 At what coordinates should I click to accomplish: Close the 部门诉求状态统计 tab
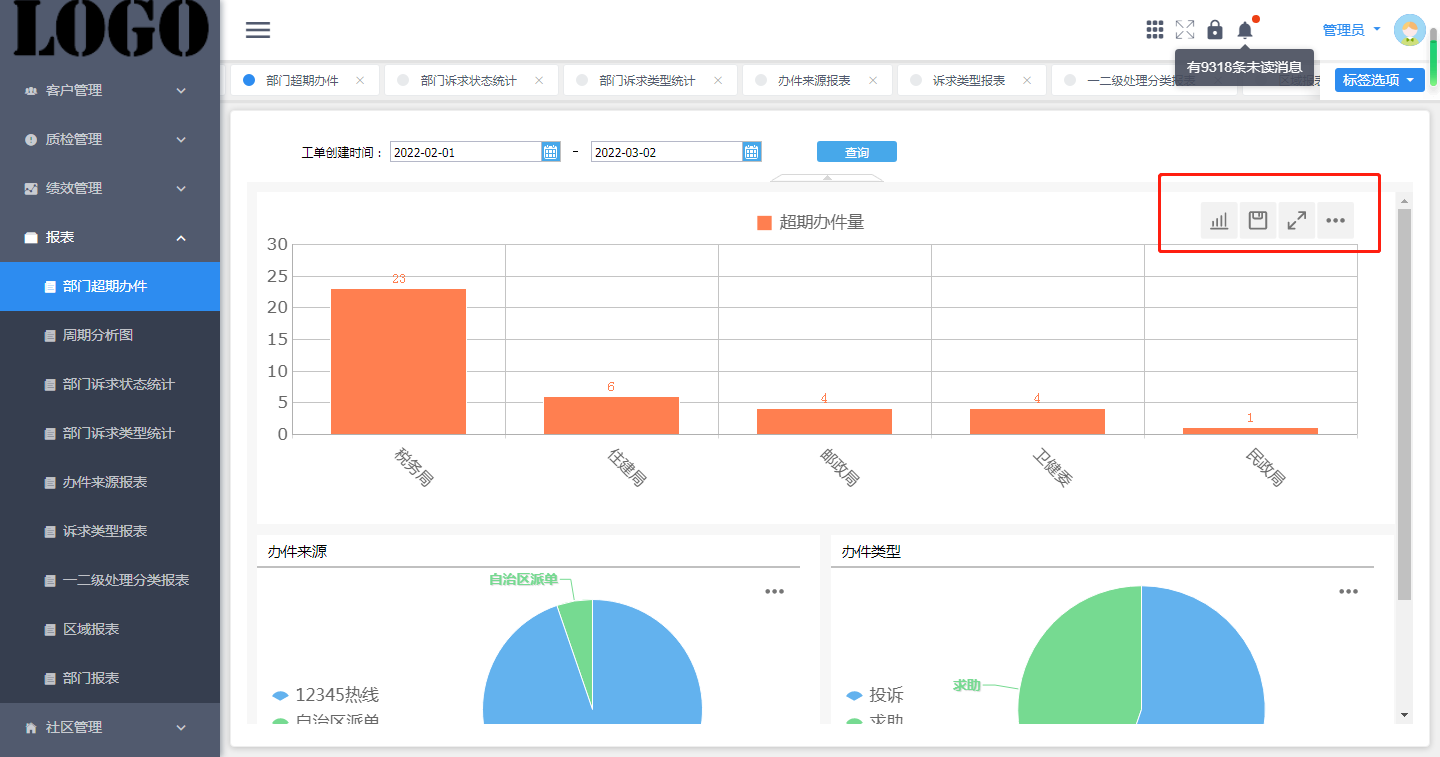coord(539,80)
